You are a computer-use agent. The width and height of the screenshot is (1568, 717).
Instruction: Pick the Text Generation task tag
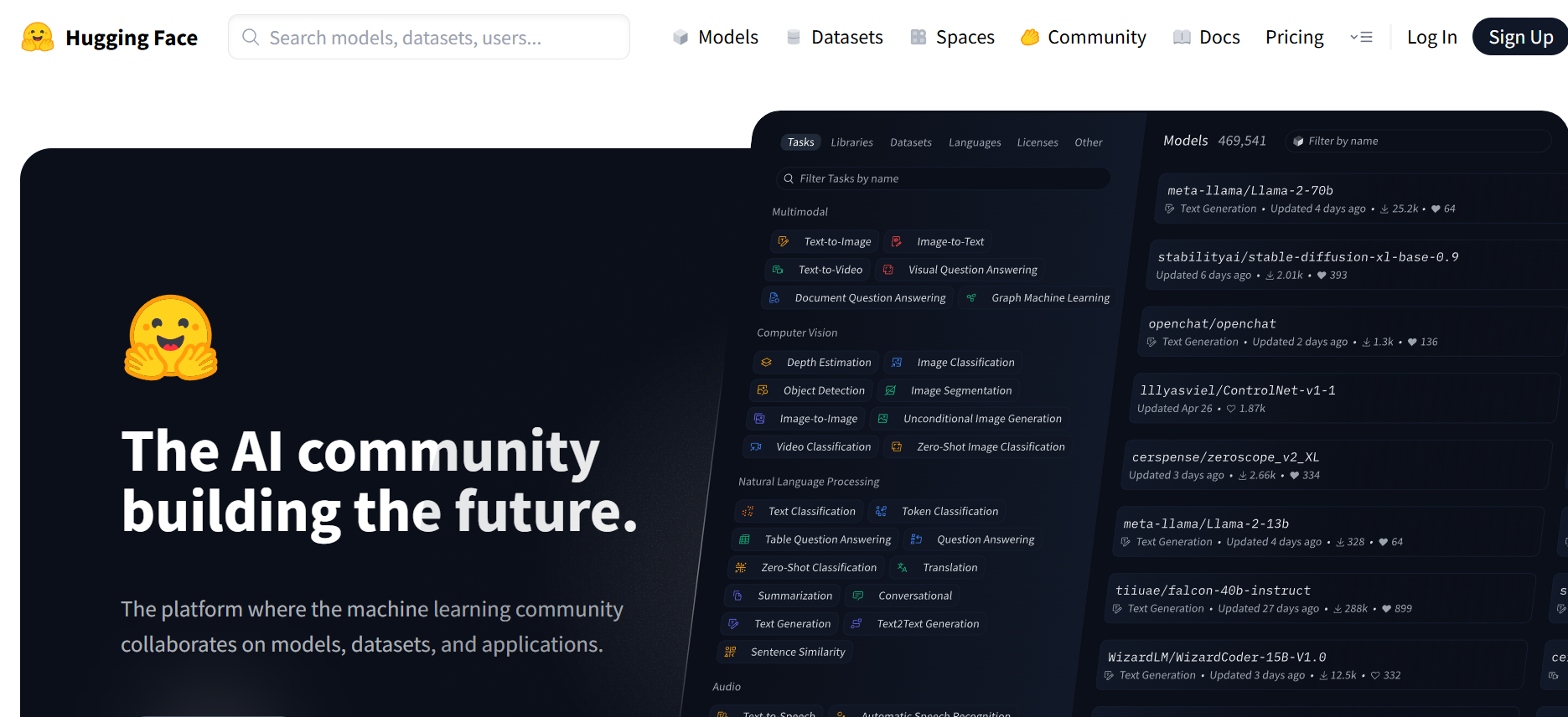(x=779, y=623)
